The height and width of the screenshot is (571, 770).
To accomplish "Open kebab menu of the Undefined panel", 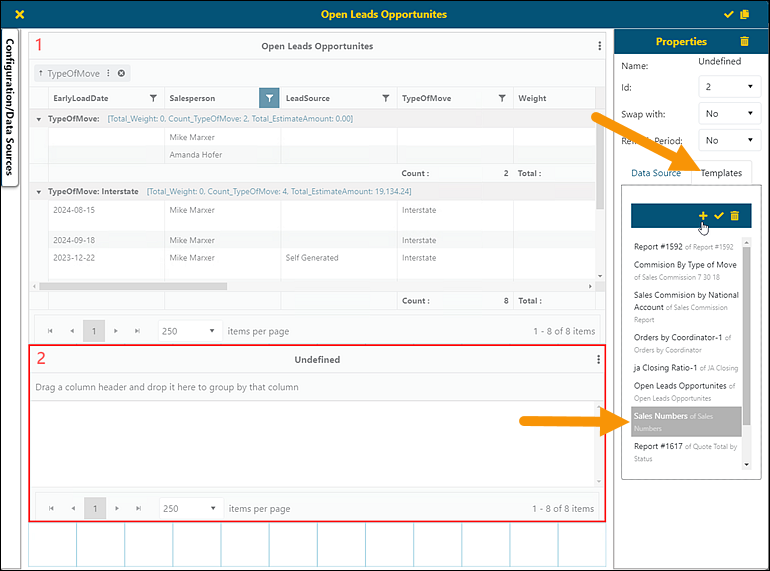I will (599, 360).
